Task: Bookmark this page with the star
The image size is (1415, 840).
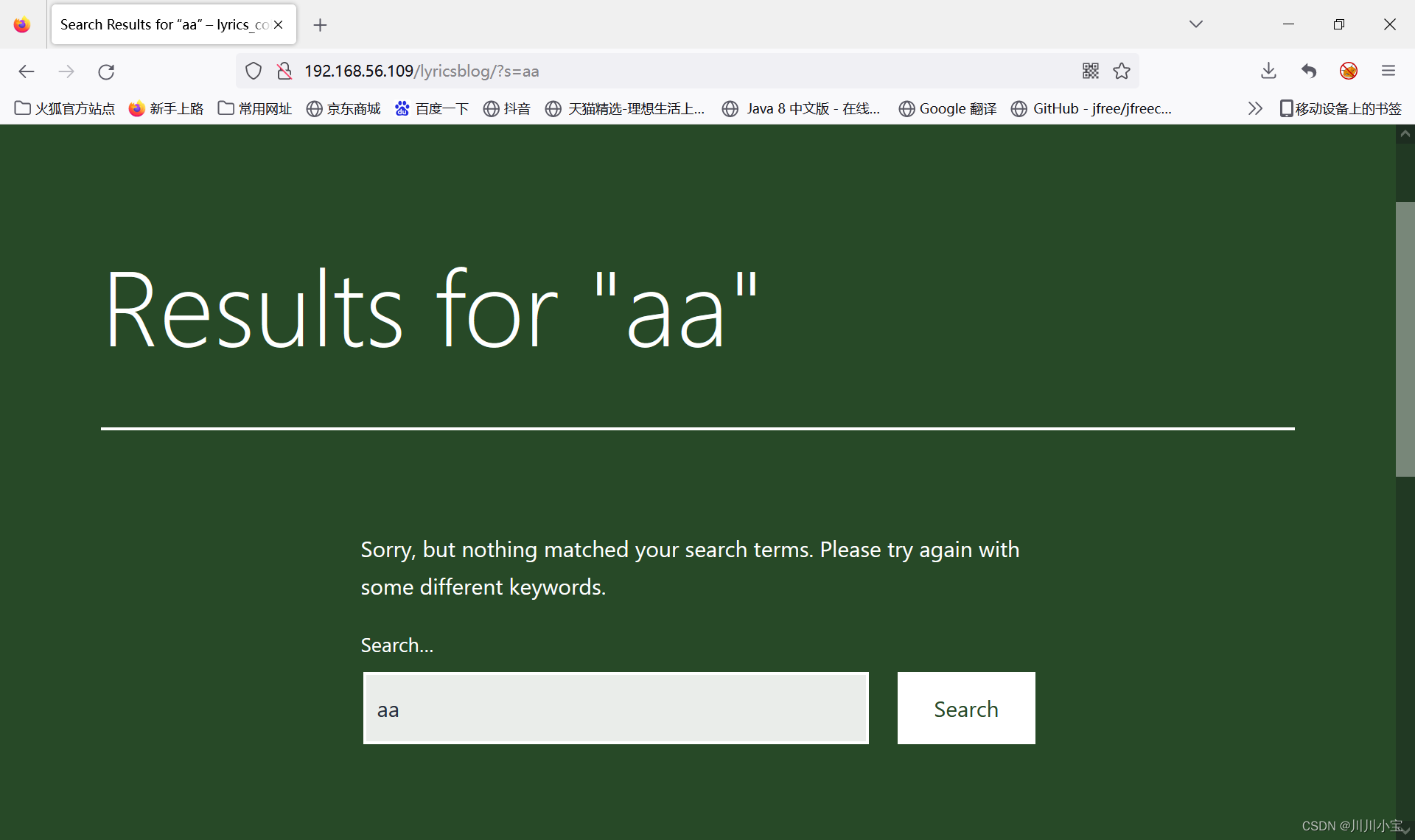Action: pos(1122,71)
